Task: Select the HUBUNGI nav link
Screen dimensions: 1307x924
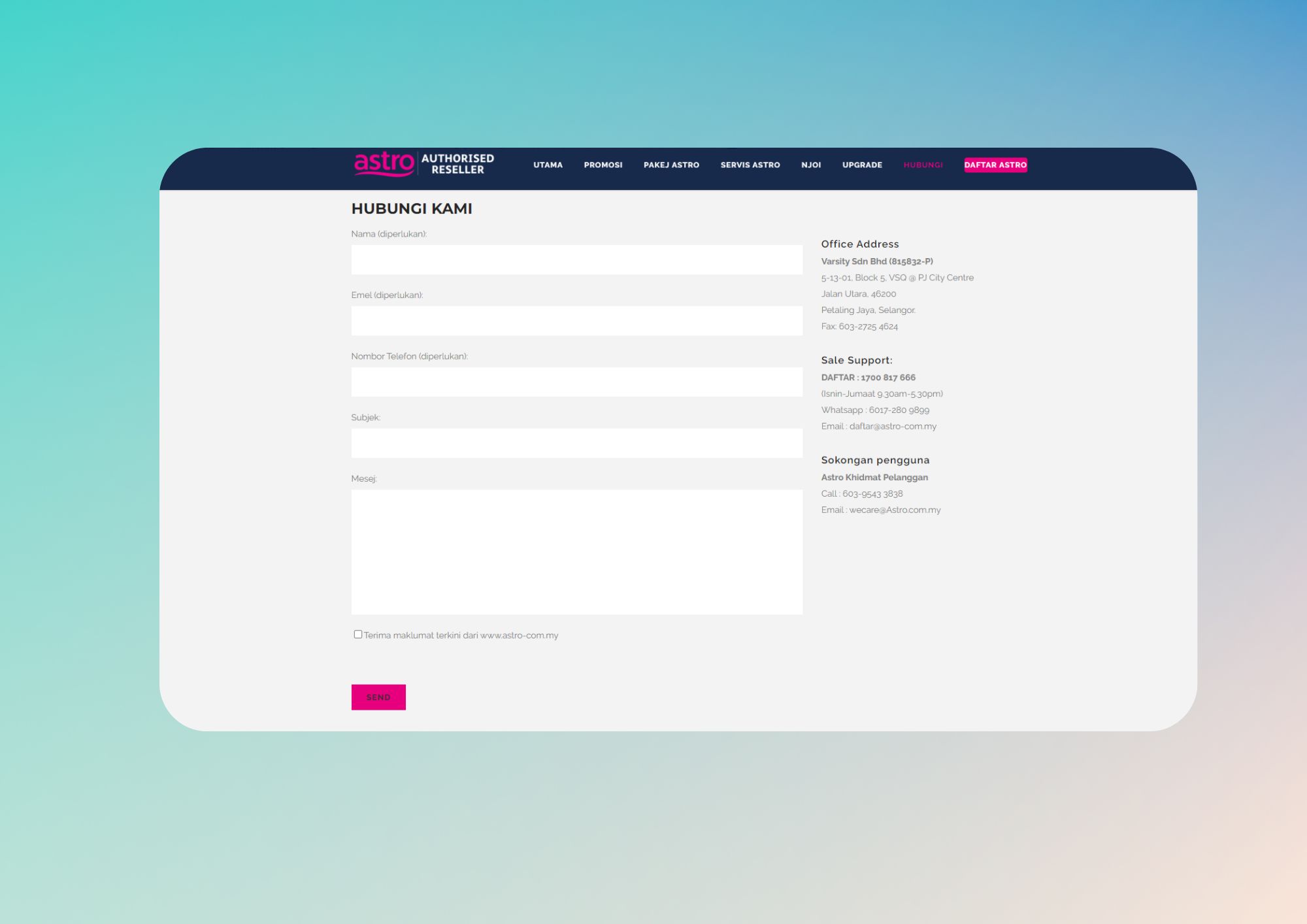Action: tap(923, 165)
